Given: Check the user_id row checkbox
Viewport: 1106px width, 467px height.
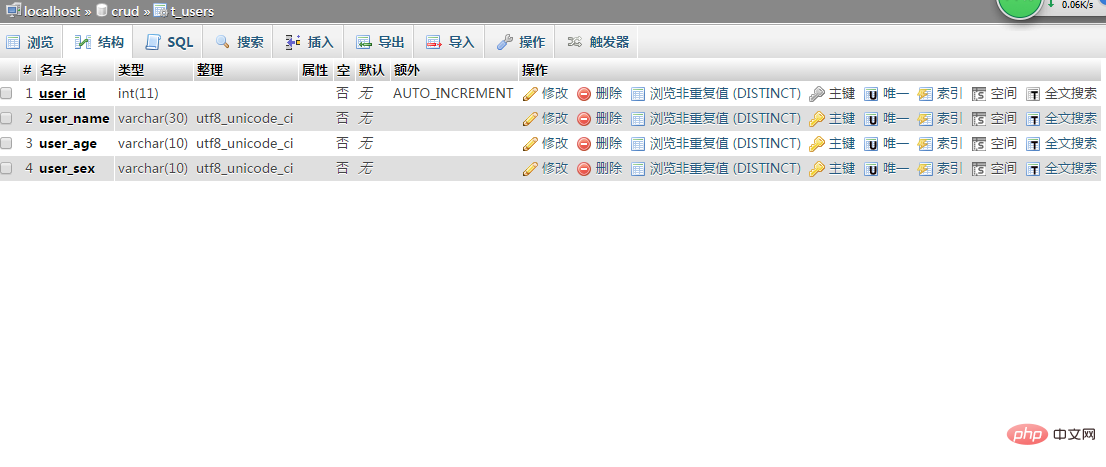Looking at the screenshot, I should tap(7, 93).
